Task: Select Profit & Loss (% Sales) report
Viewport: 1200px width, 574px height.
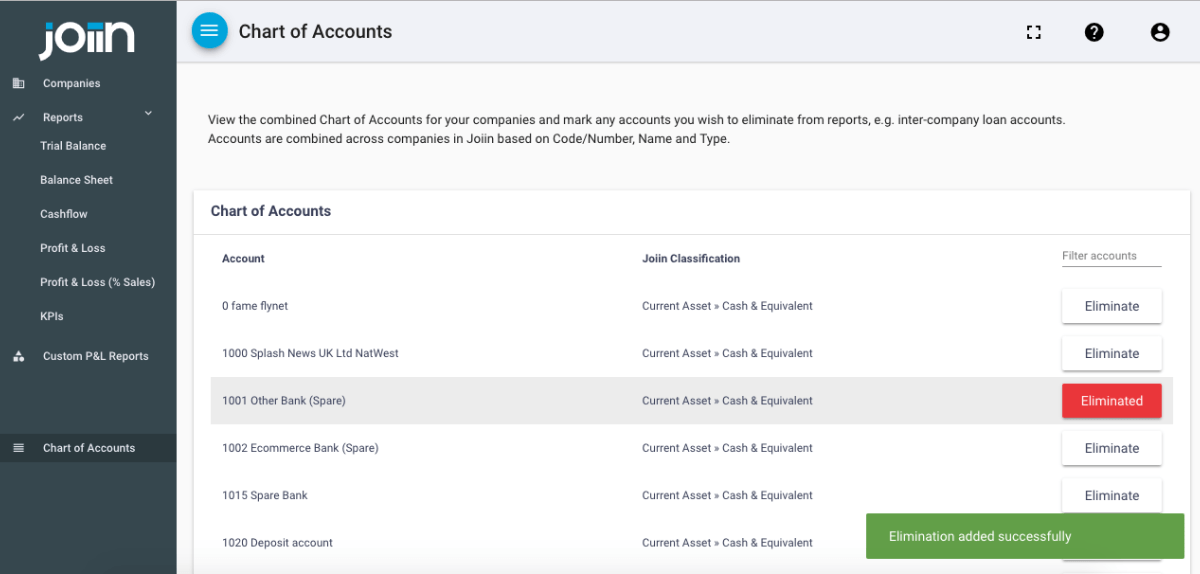Action: 97,282
